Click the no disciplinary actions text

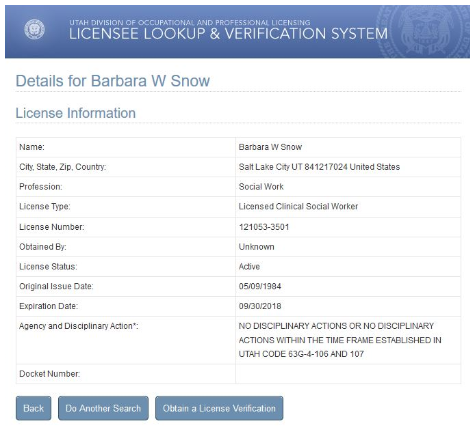[340, 340]
